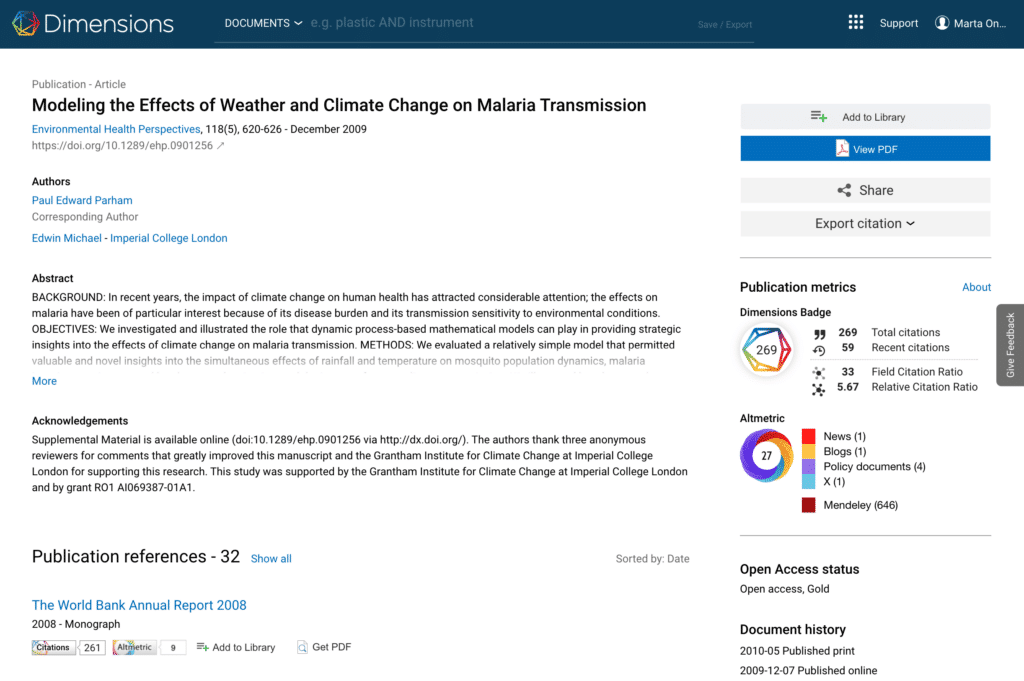Open the Give Feedback side tab
Viewport: 1024px width, 681px height.
tap(1010, 345)
